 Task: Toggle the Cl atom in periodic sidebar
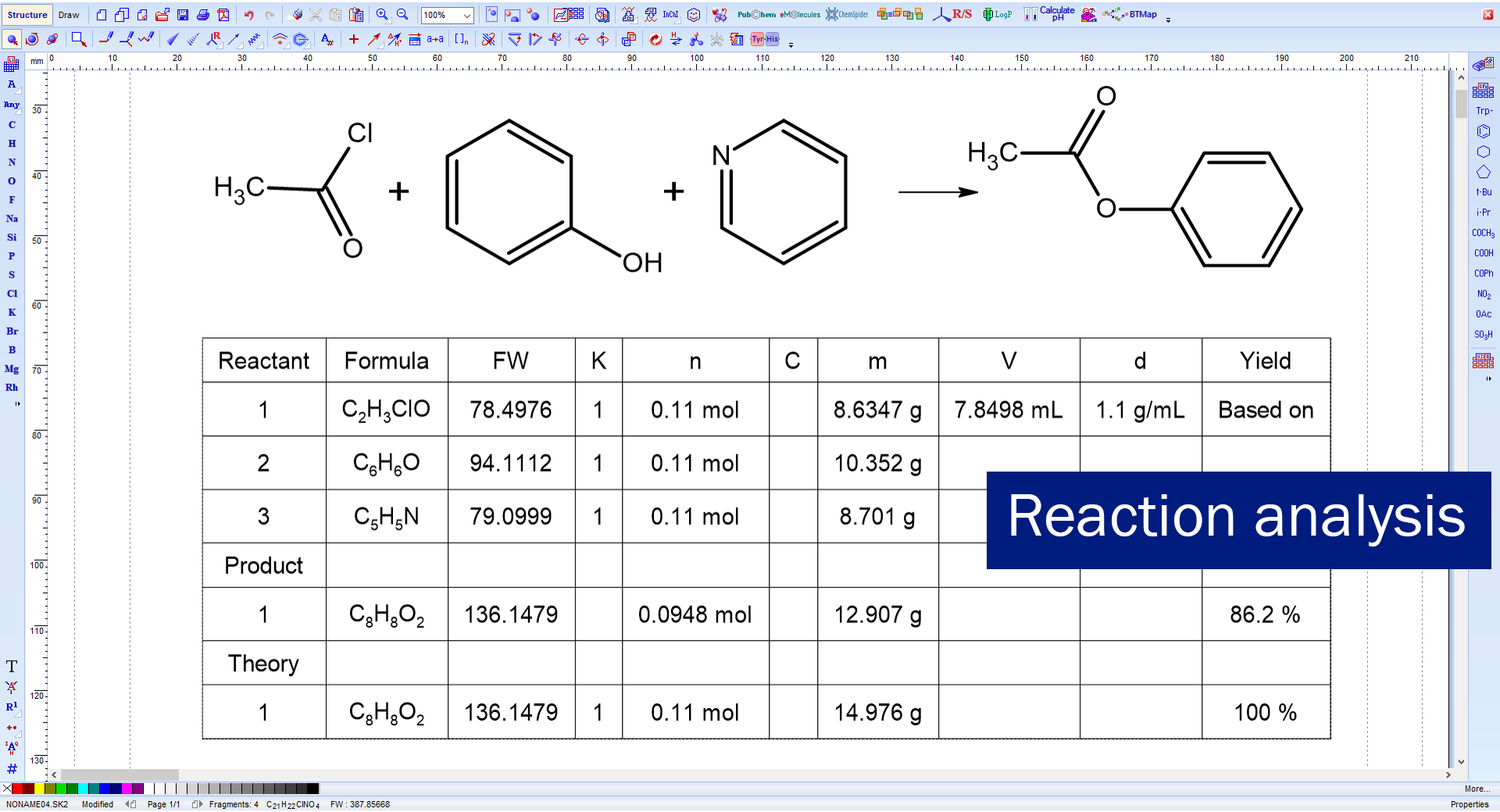click(12, 294)
